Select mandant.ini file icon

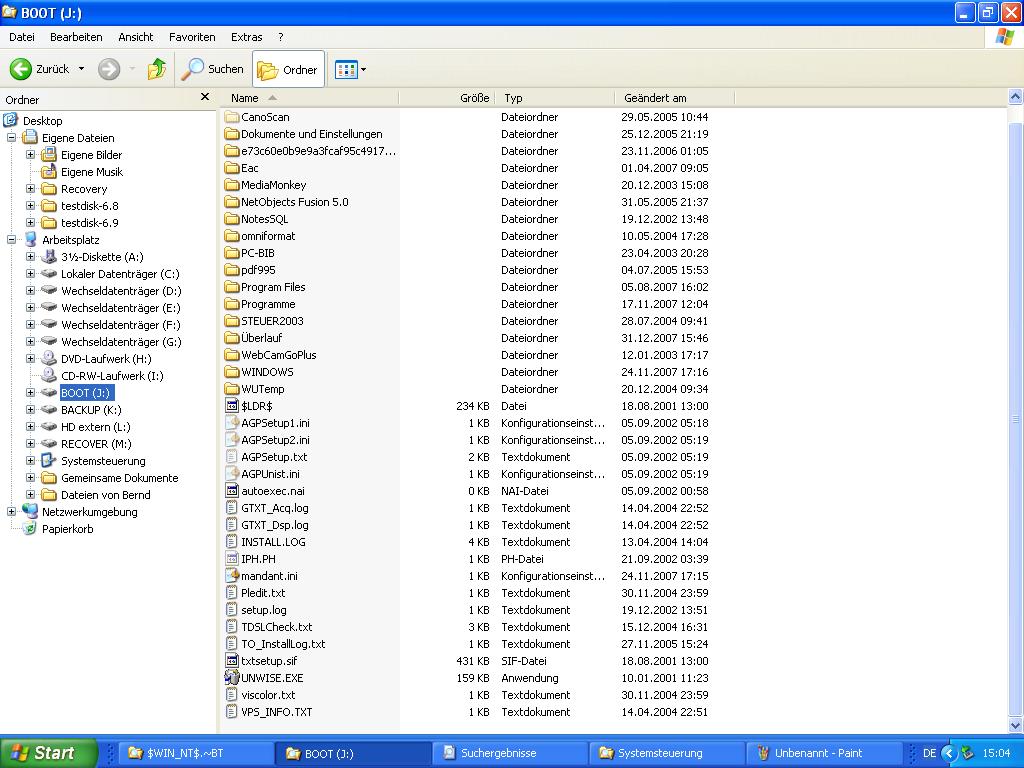[x=232, y=575]
